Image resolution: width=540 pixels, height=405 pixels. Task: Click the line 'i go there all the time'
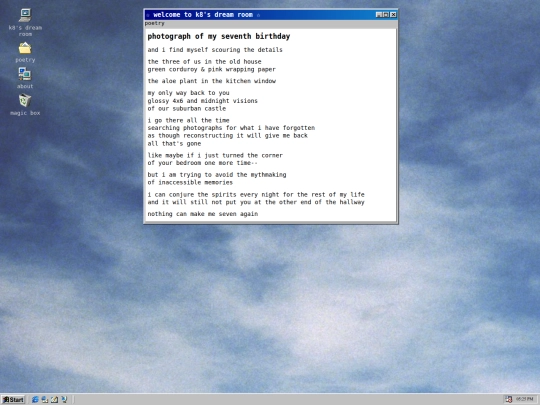click(x=188, y=121)
